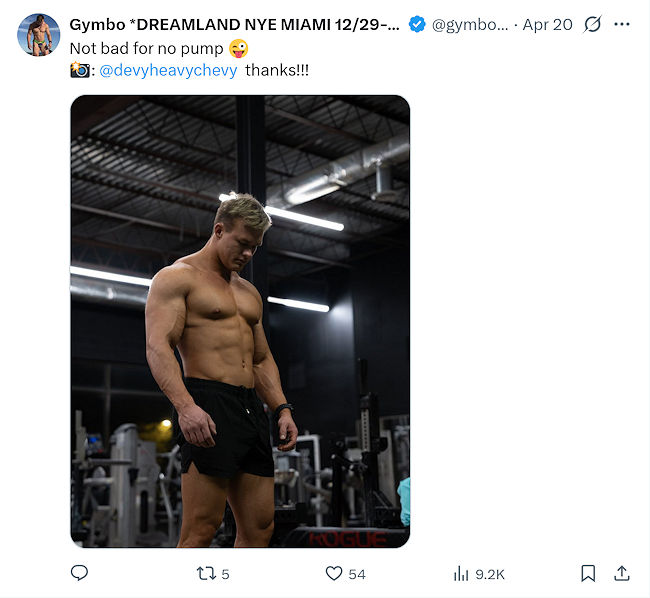The height and width of the screenshot is (598, 650).
Task: Visit the @devyheavychevy mention
Action: [168, 70]
